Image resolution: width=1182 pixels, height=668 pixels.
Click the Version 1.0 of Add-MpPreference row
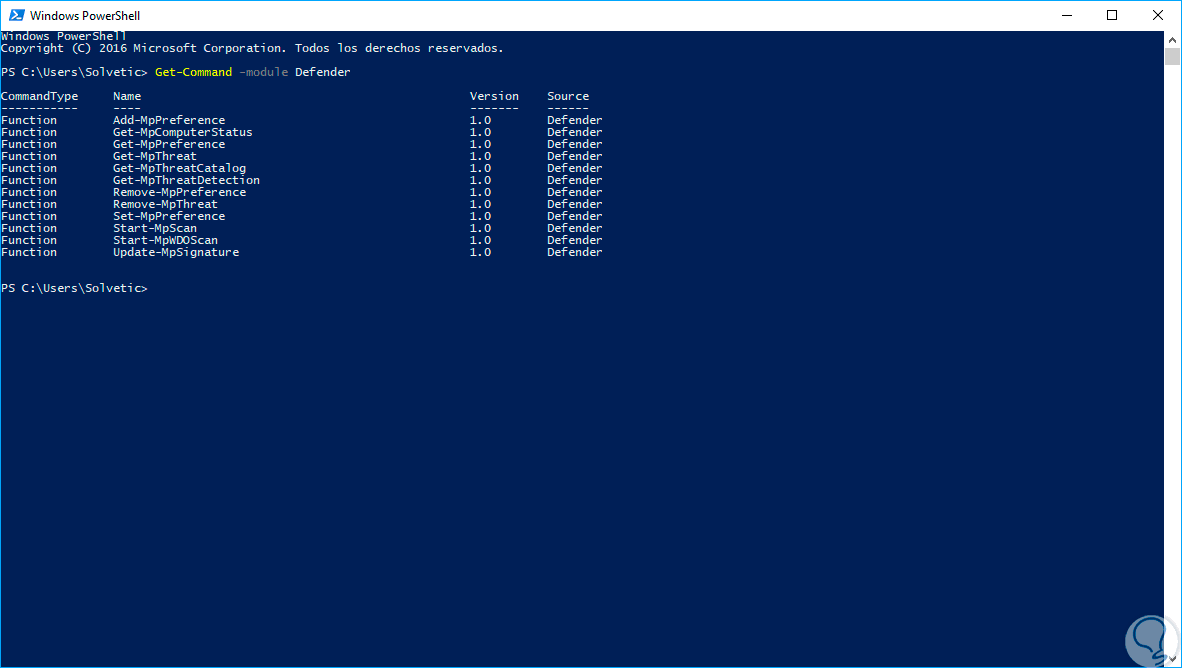(x=480, y=121)
